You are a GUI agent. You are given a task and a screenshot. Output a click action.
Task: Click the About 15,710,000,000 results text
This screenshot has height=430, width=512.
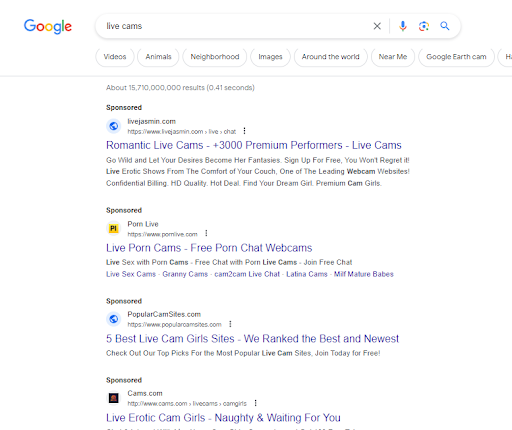(180, 88)
